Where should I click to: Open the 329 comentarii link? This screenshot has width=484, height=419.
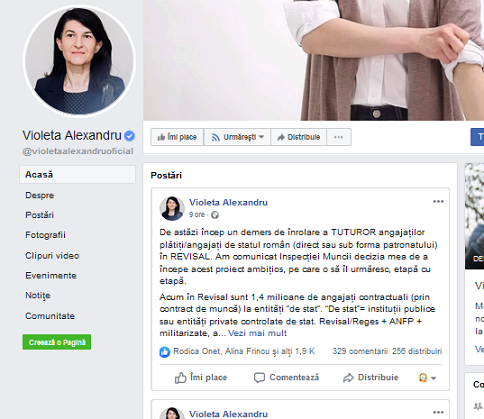360,351
